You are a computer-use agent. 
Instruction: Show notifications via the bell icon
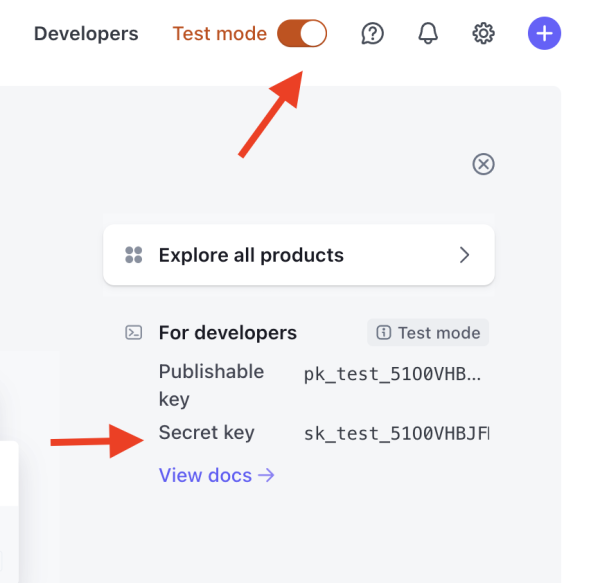point(428,34)
